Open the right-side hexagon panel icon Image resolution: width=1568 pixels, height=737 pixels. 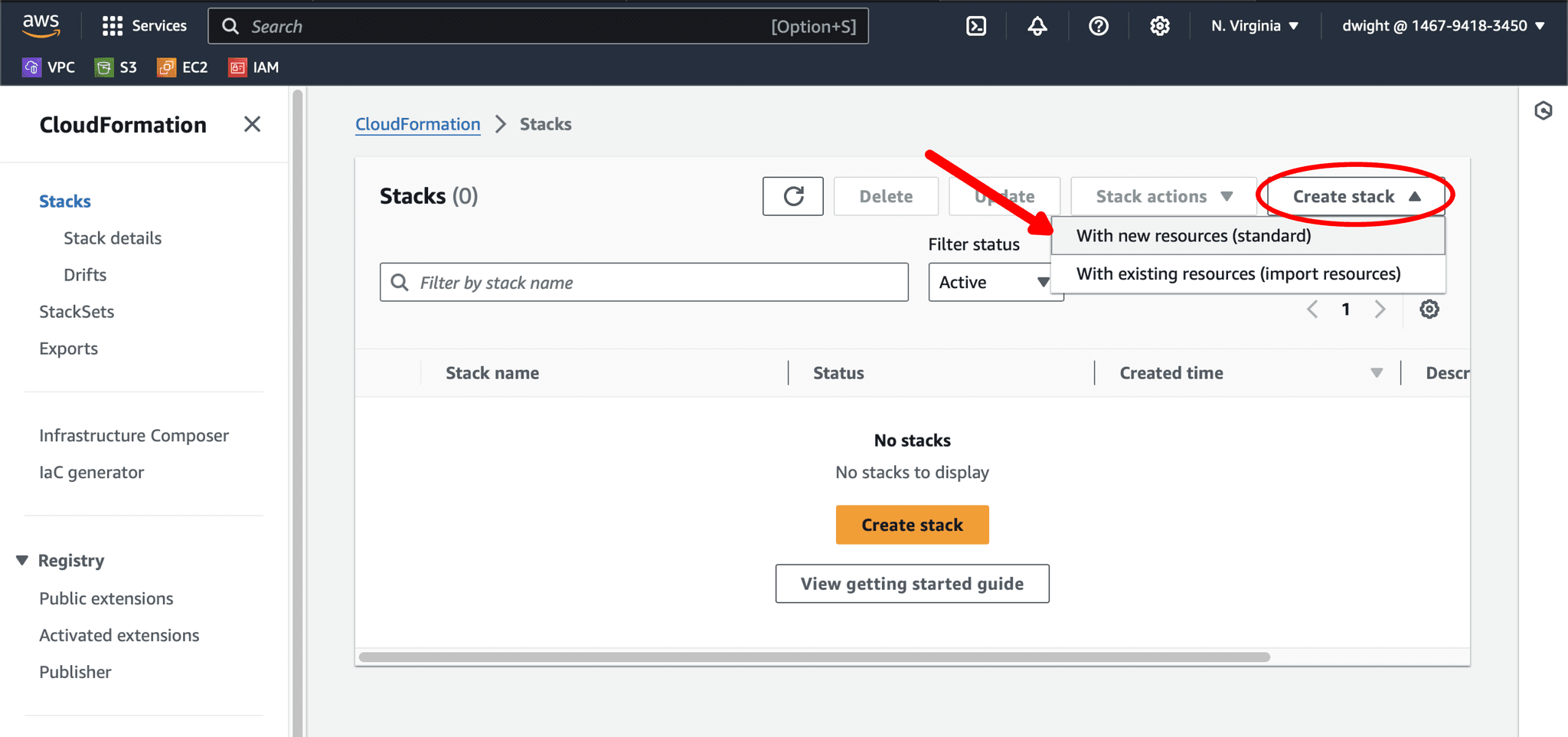(1543, 111)
